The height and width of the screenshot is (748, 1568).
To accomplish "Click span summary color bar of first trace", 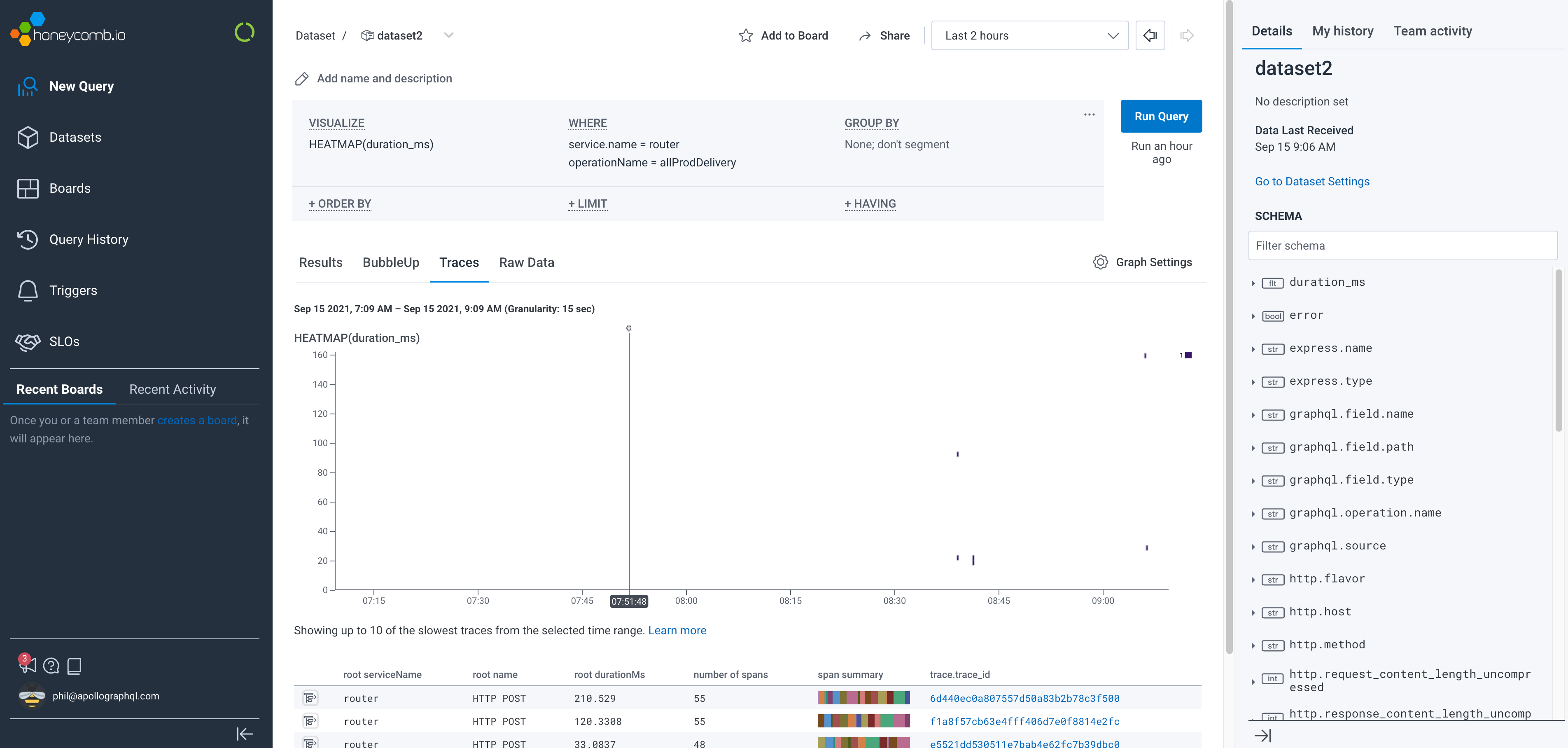I will pos(863,698).
